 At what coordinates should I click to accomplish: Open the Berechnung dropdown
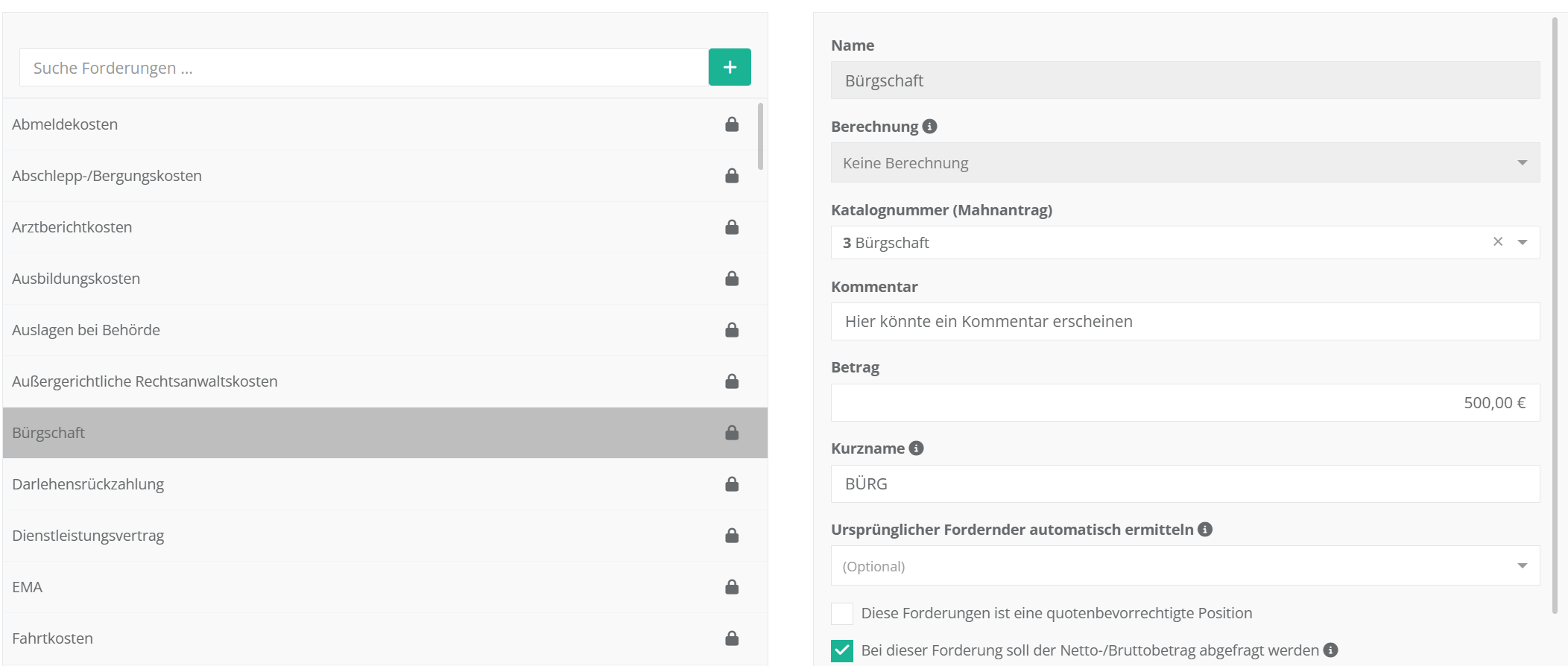(1185, 162)
